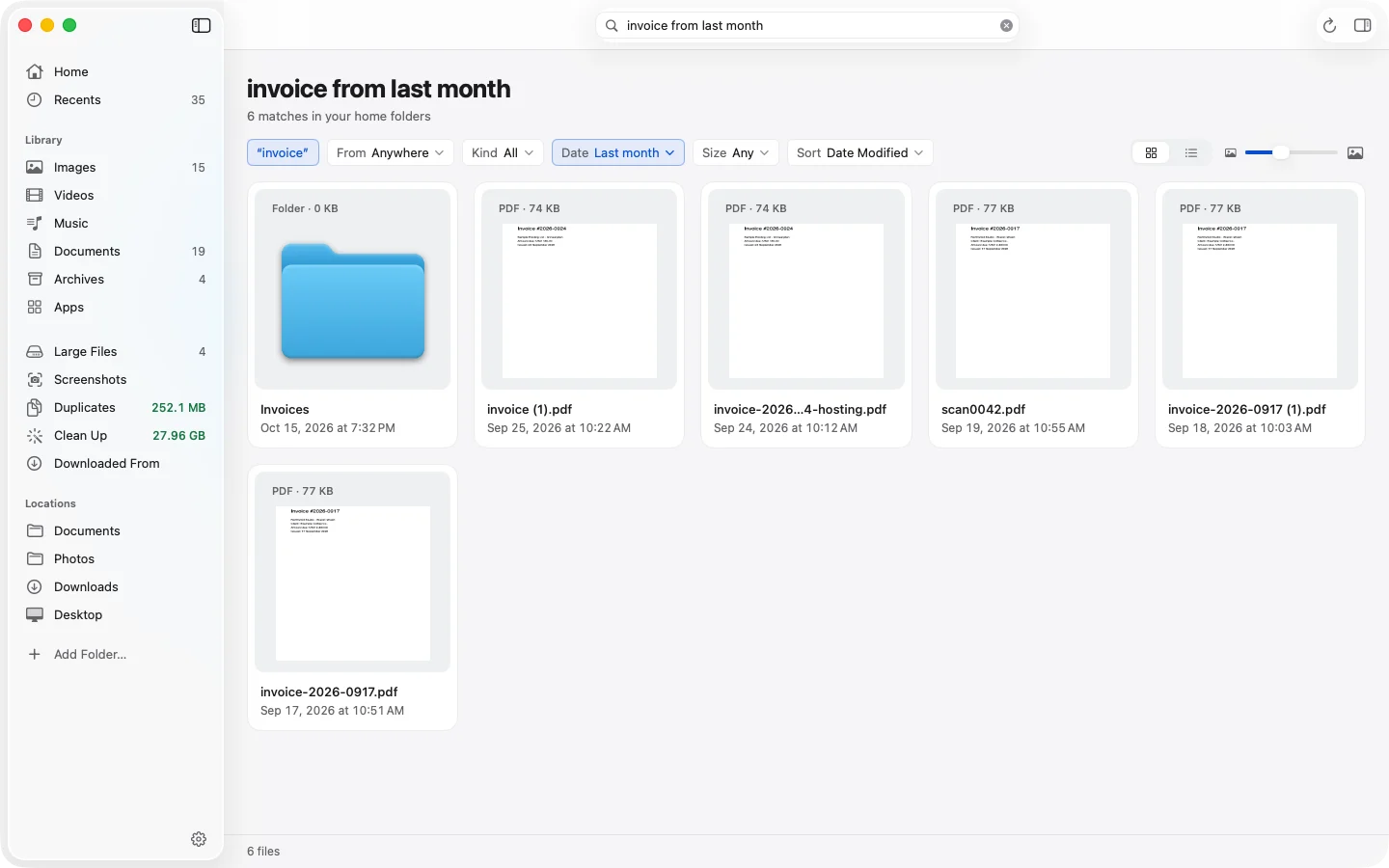
Task: Open the Desktop location
Action: [x=116, y=614]
